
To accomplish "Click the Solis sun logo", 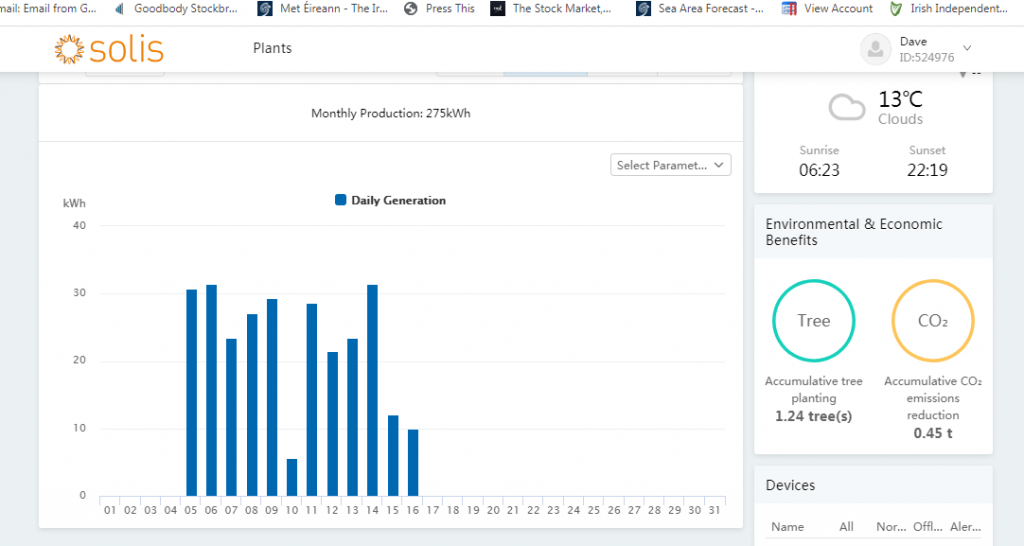I will point(70,48).
